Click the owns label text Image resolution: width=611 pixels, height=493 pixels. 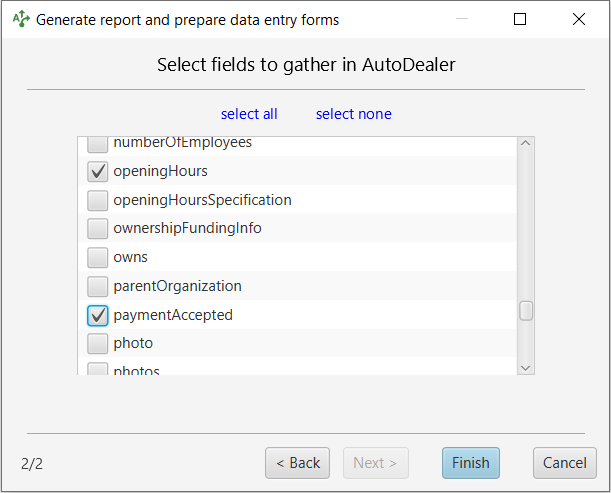[131, 258]
